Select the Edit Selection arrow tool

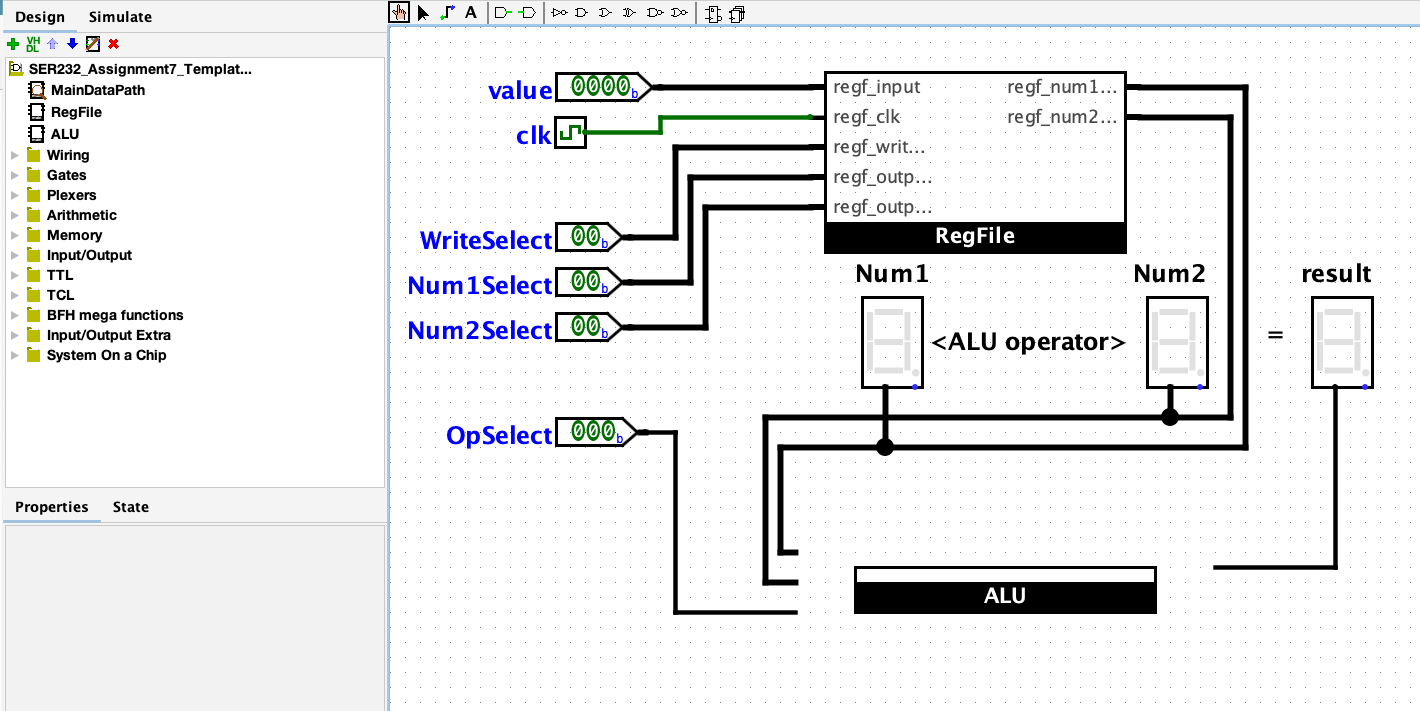pos(423,12)
